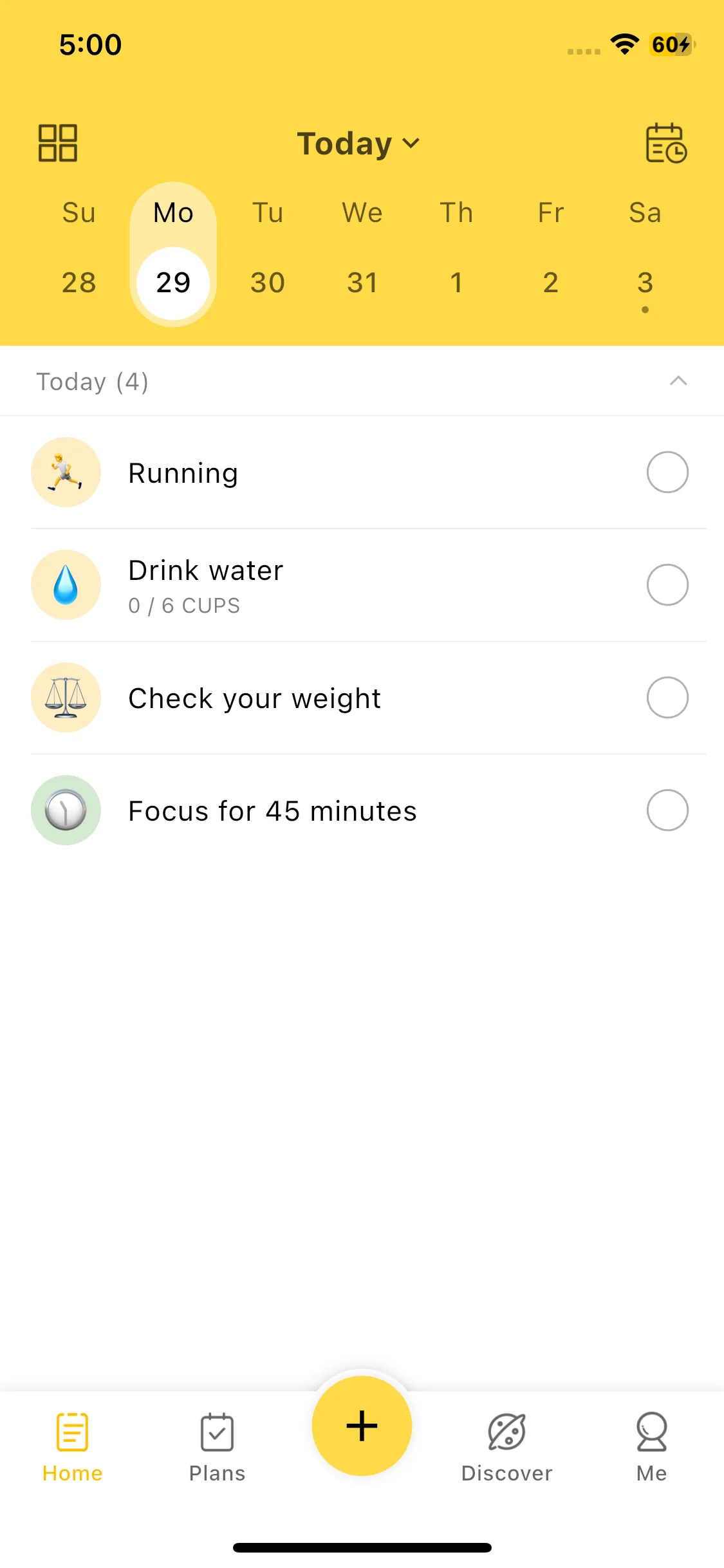724x1568 pixels.
Task: Open the calendar schedule icon
Action: [666, 143]
